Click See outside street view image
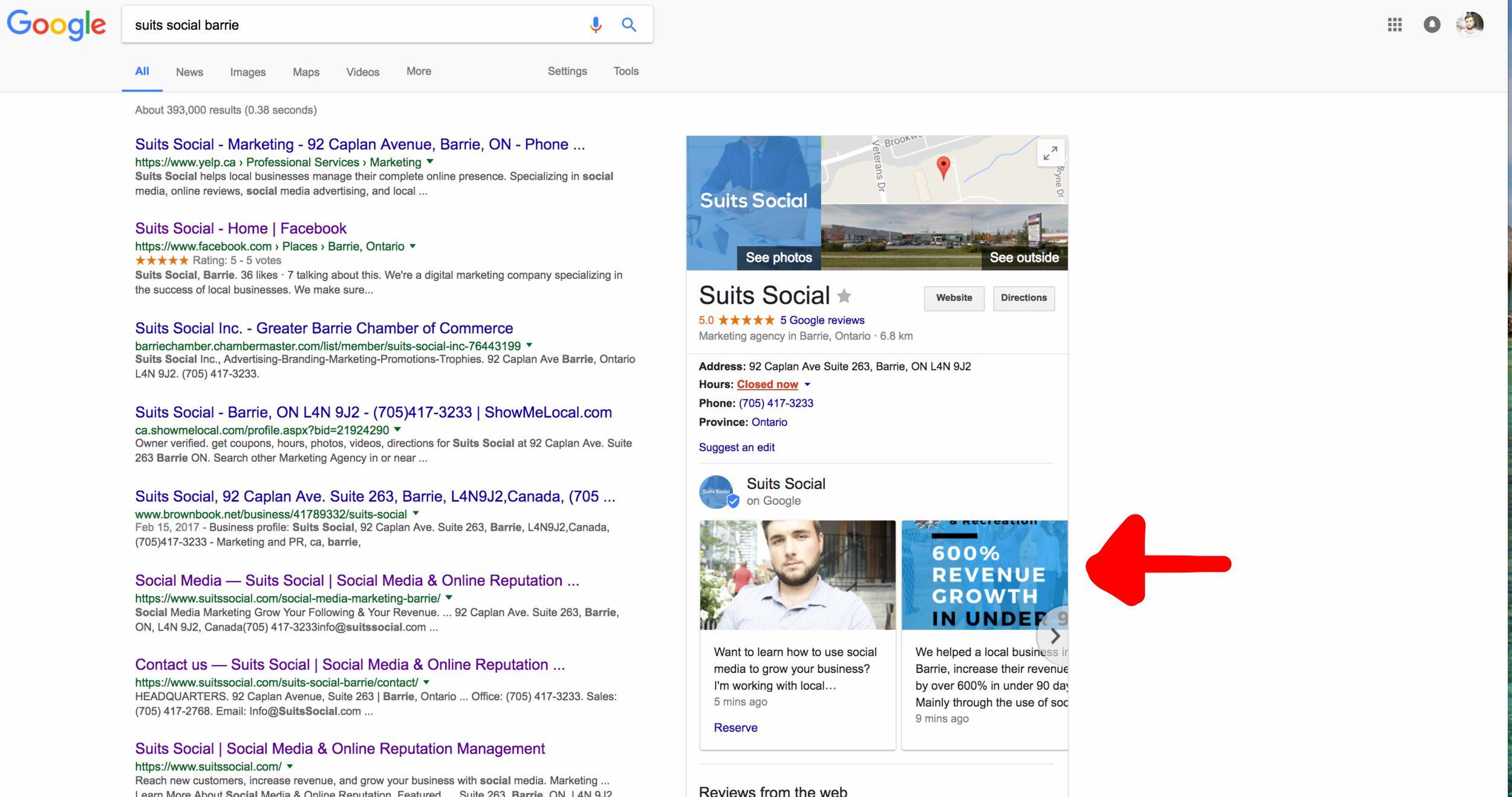1512x797 pixels. [1023, 258]
